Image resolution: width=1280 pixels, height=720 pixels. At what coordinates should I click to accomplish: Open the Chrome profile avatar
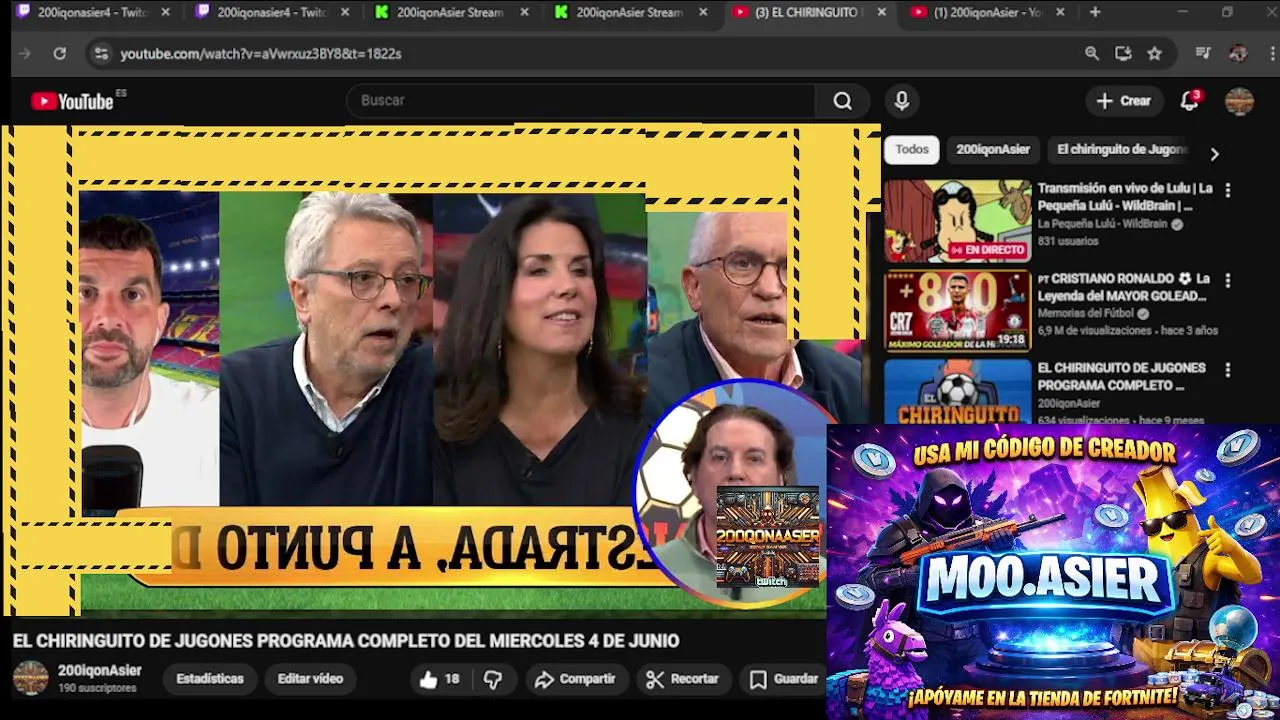pyautogui.click(x=1238, y=54)
